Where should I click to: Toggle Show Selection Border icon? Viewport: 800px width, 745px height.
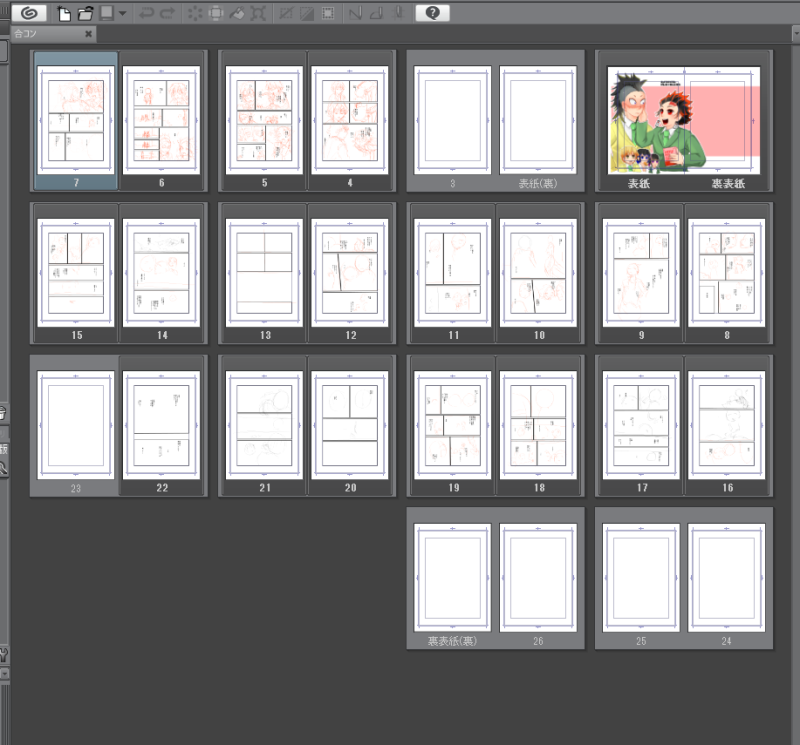(x=328, y=13)
